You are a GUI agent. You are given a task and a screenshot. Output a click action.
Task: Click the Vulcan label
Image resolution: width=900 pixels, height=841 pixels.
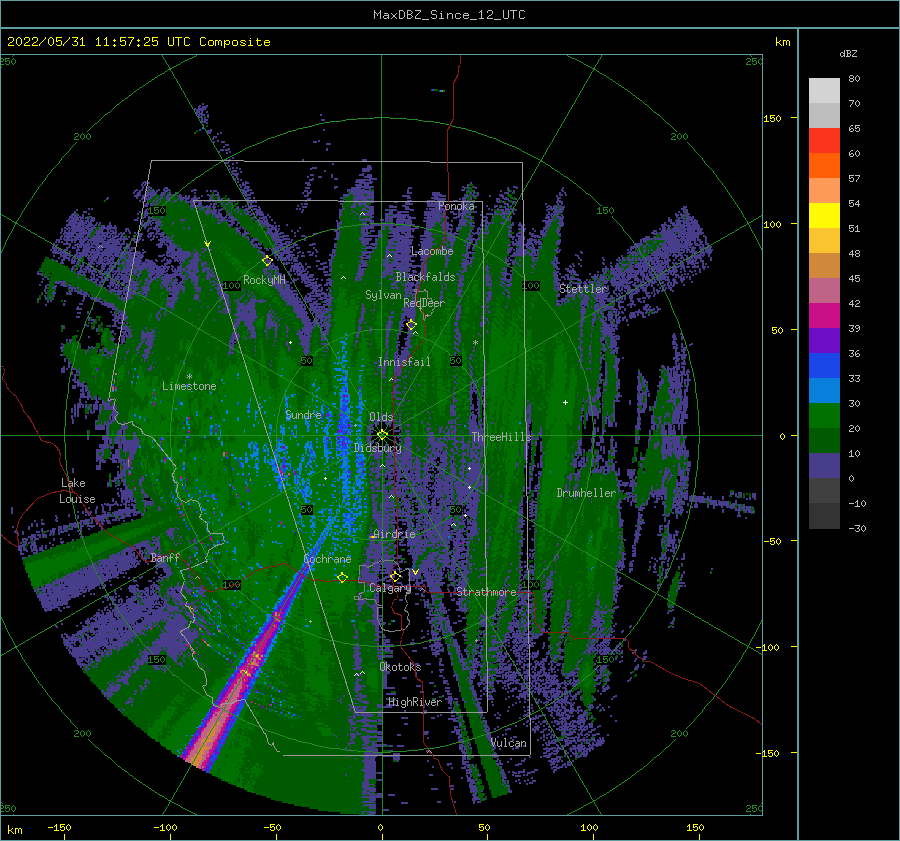click(509, 743)
